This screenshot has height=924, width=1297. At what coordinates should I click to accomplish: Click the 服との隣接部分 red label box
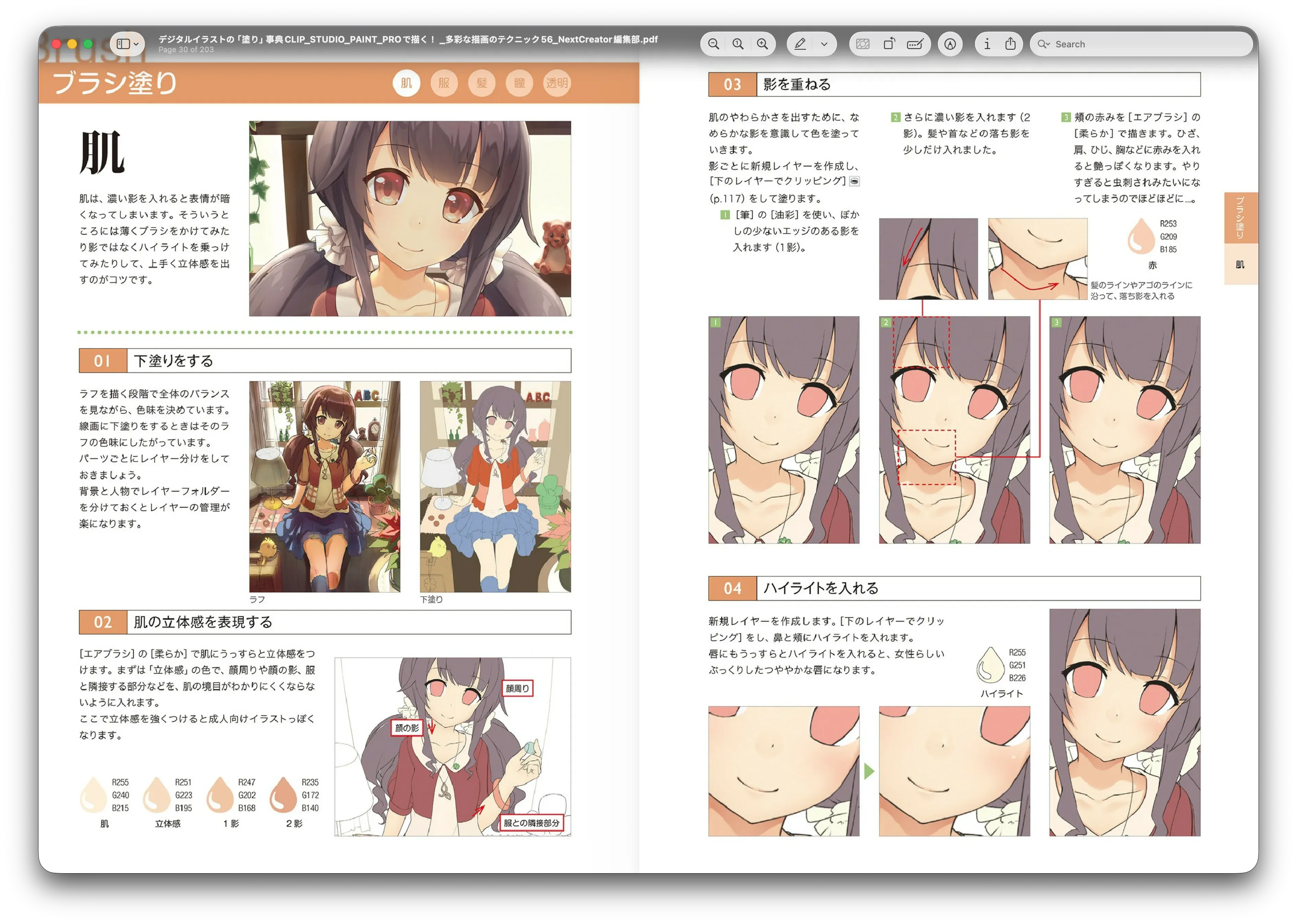click(x=531, y=823)
